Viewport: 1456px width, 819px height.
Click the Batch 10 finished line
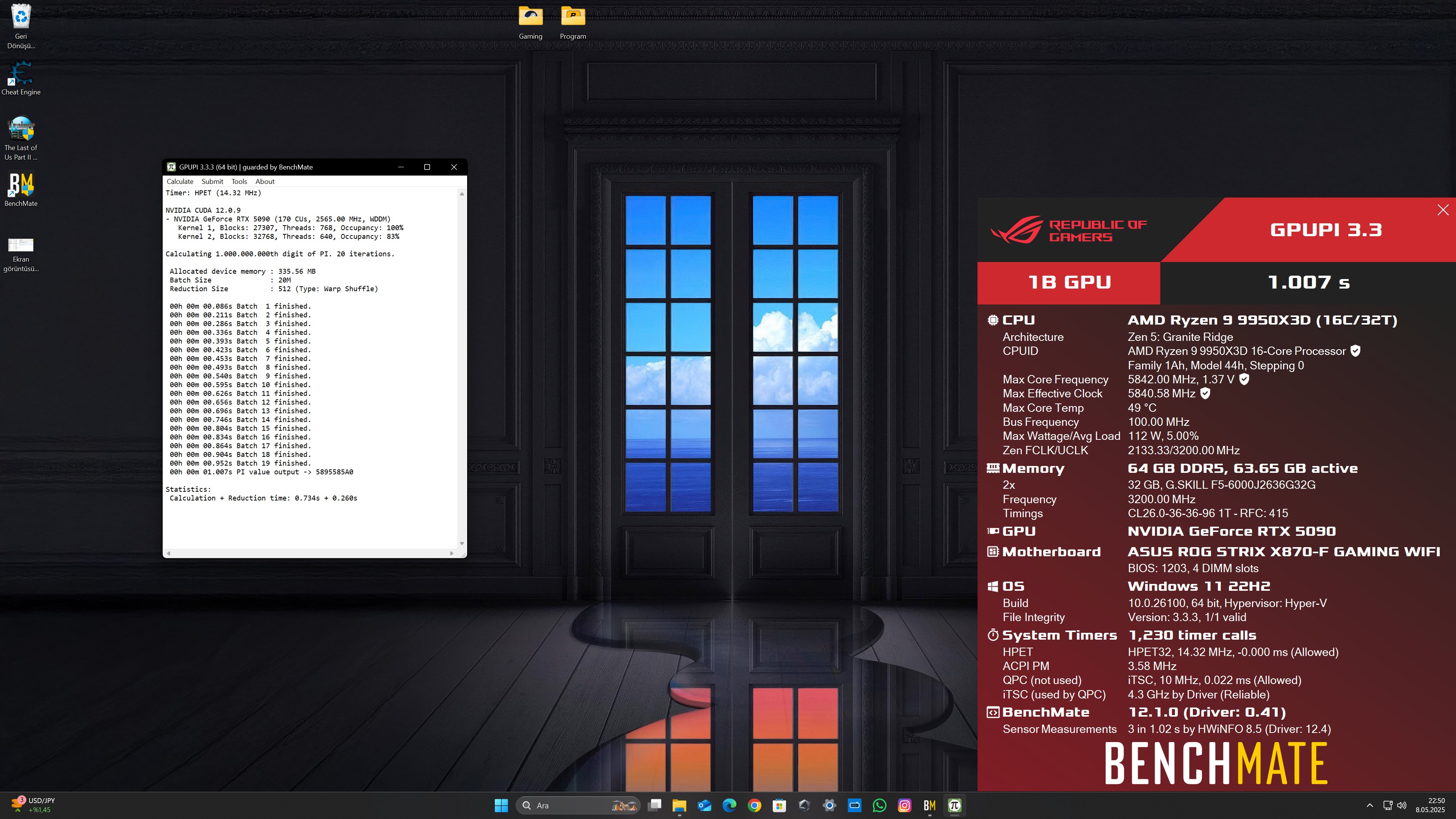coord(240,385)
